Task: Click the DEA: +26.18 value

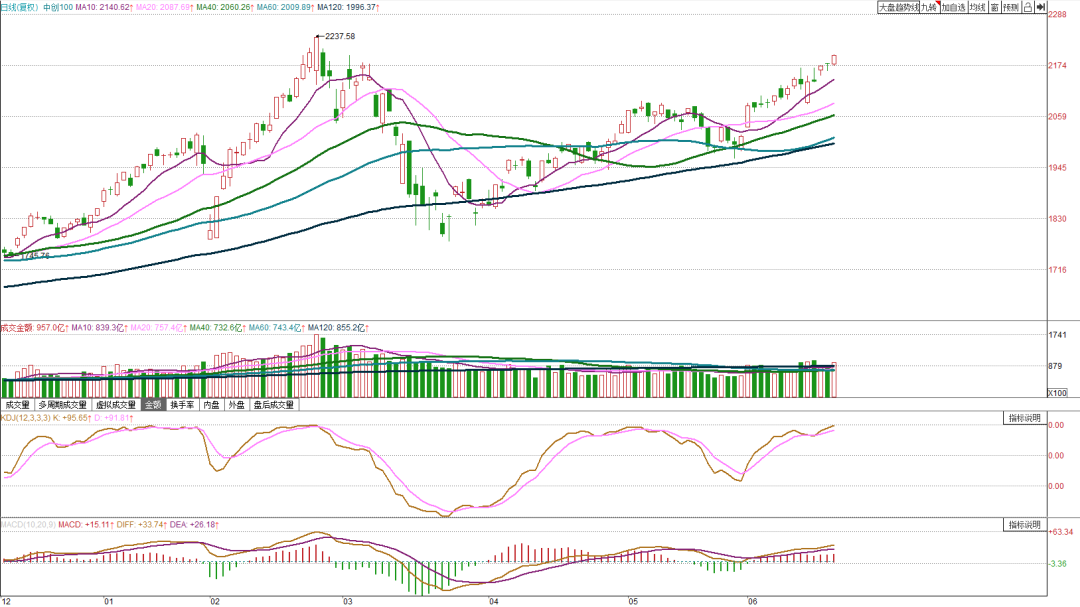Action: click(194, 525)
